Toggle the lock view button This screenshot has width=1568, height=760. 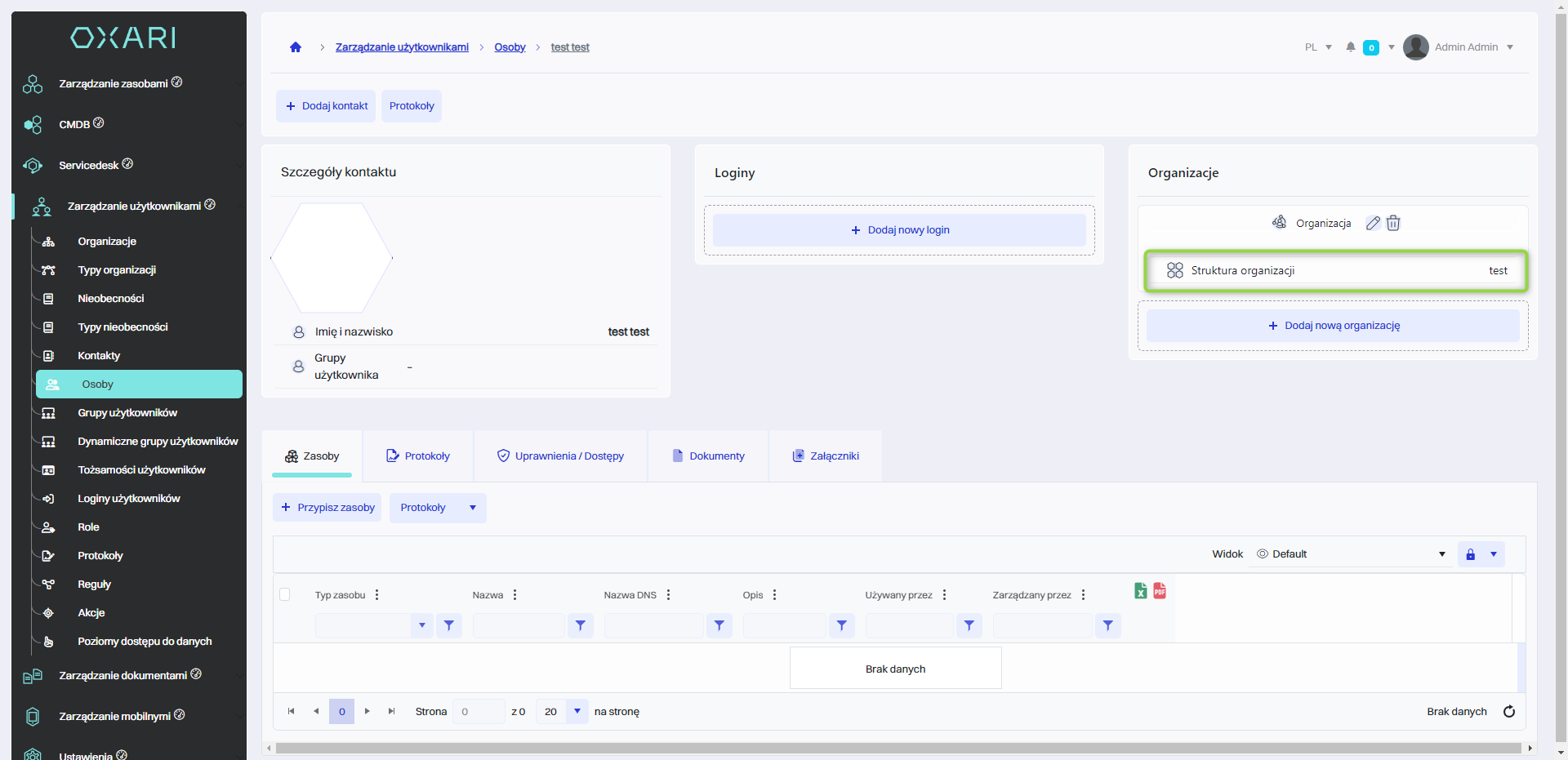point(1471,554)
